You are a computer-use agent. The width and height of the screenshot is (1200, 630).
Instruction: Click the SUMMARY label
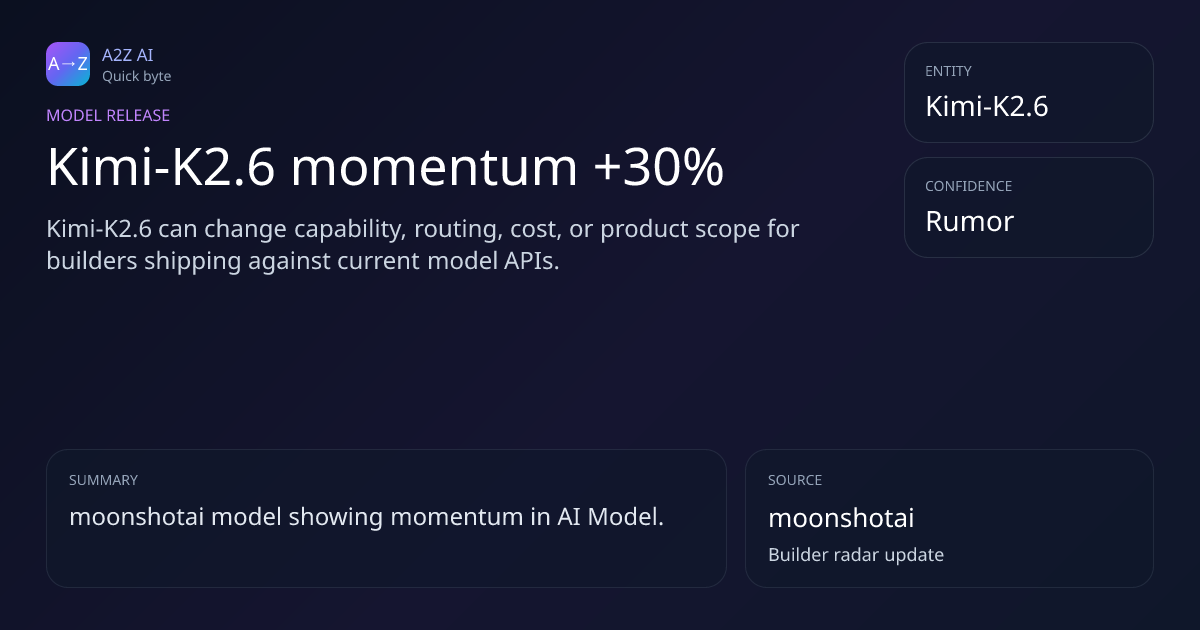[x=103, y=480]
